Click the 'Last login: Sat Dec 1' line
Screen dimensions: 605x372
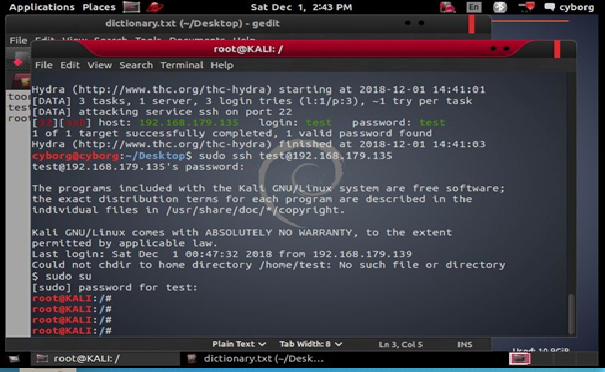[222, 254]
